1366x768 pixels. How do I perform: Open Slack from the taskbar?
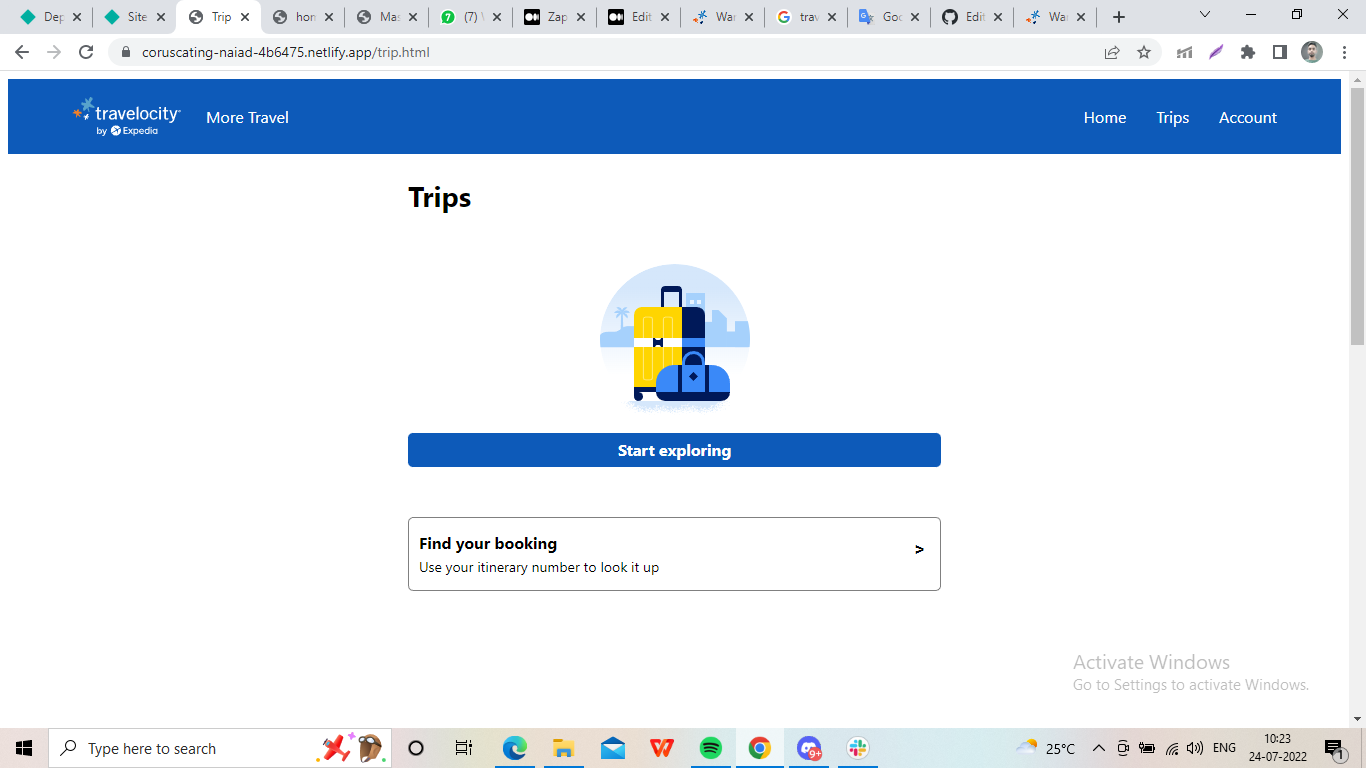[x=857, y=747]
